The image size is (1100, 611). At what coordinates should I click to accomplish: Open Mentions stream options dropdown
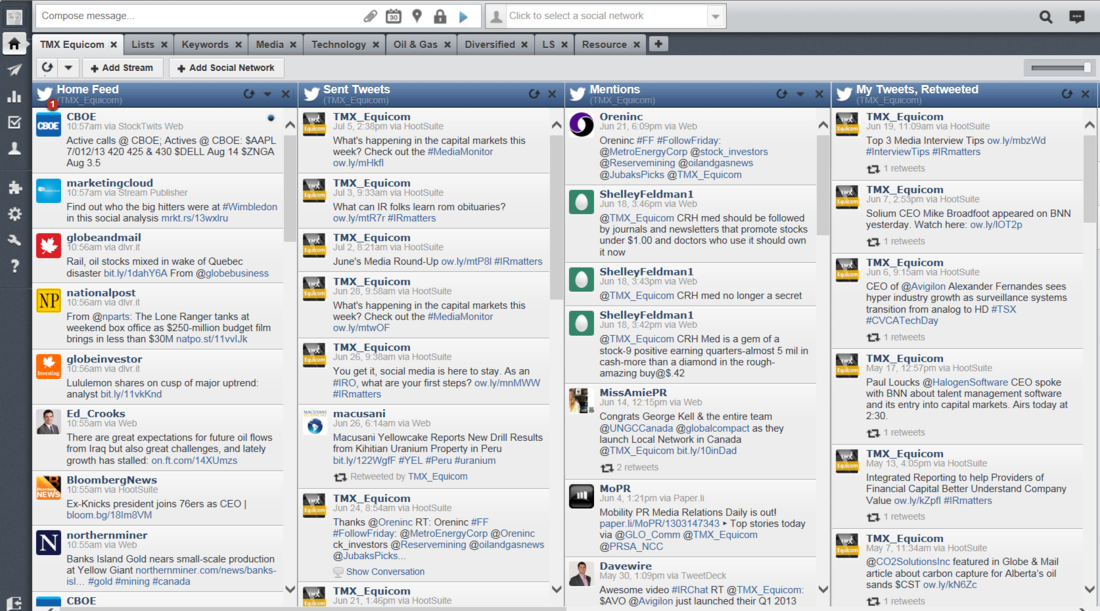pos(800,94)
